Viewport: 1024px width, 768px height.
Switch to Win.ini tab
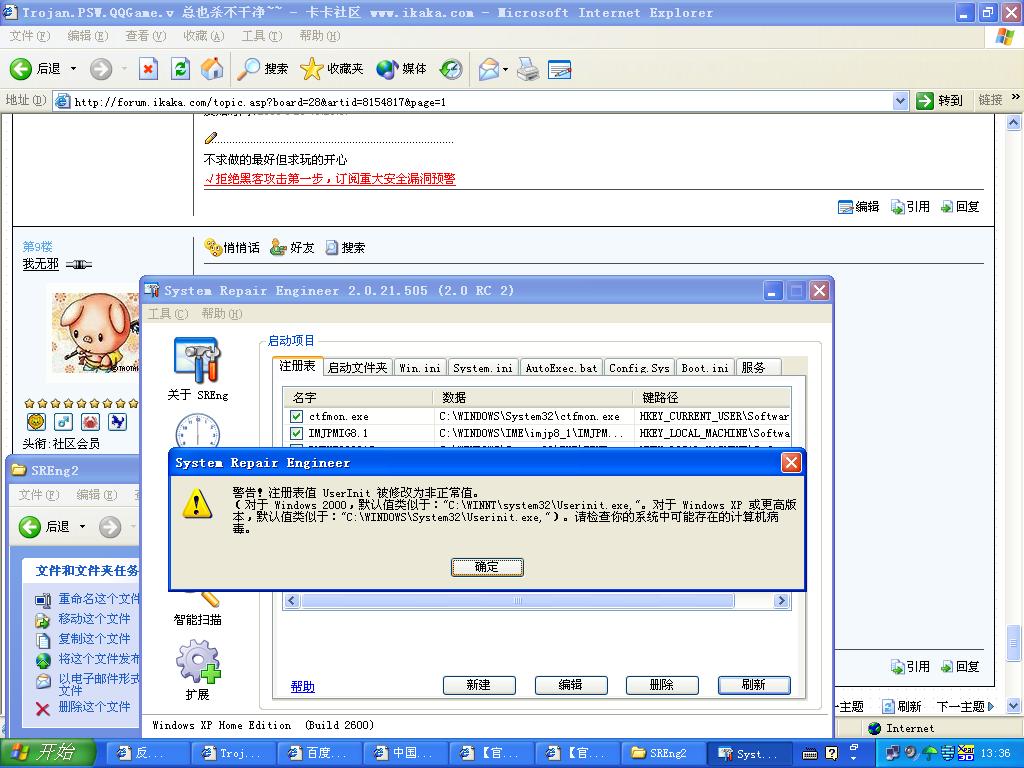tap(420, 368)
